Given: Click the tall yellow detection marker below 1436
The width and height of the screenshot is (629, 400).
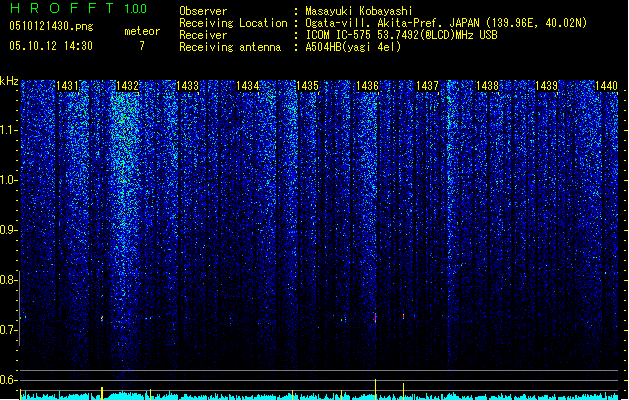Looking at the screenshot, I should tap(375, 389).
